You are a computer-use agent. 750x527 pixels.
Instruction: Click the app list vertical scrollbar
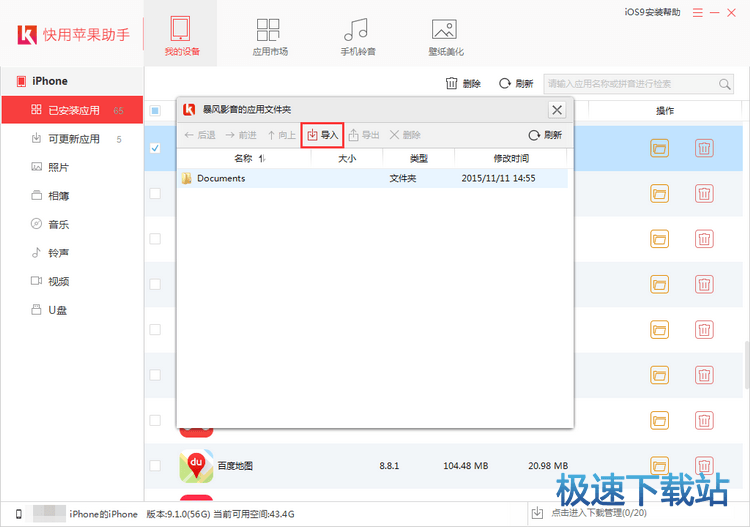747,365
